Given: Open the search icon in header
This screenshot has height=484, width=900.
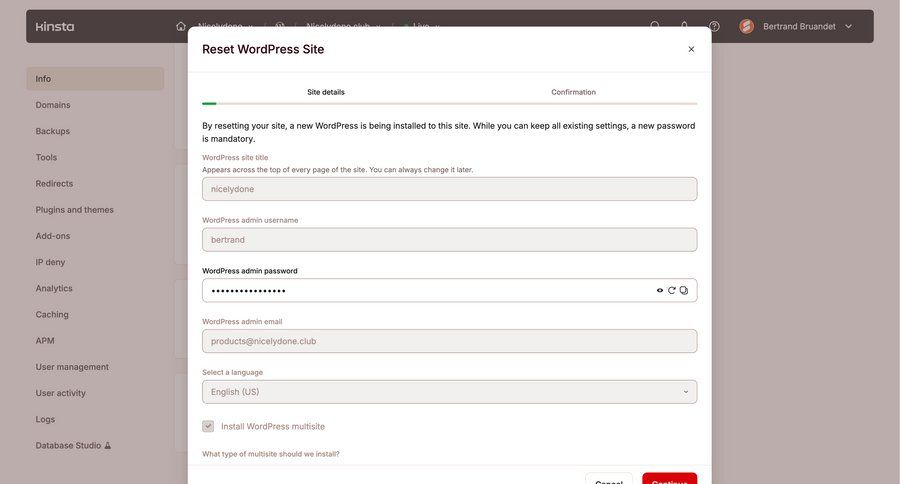Looking at the screenshot, I should [655, 26].
